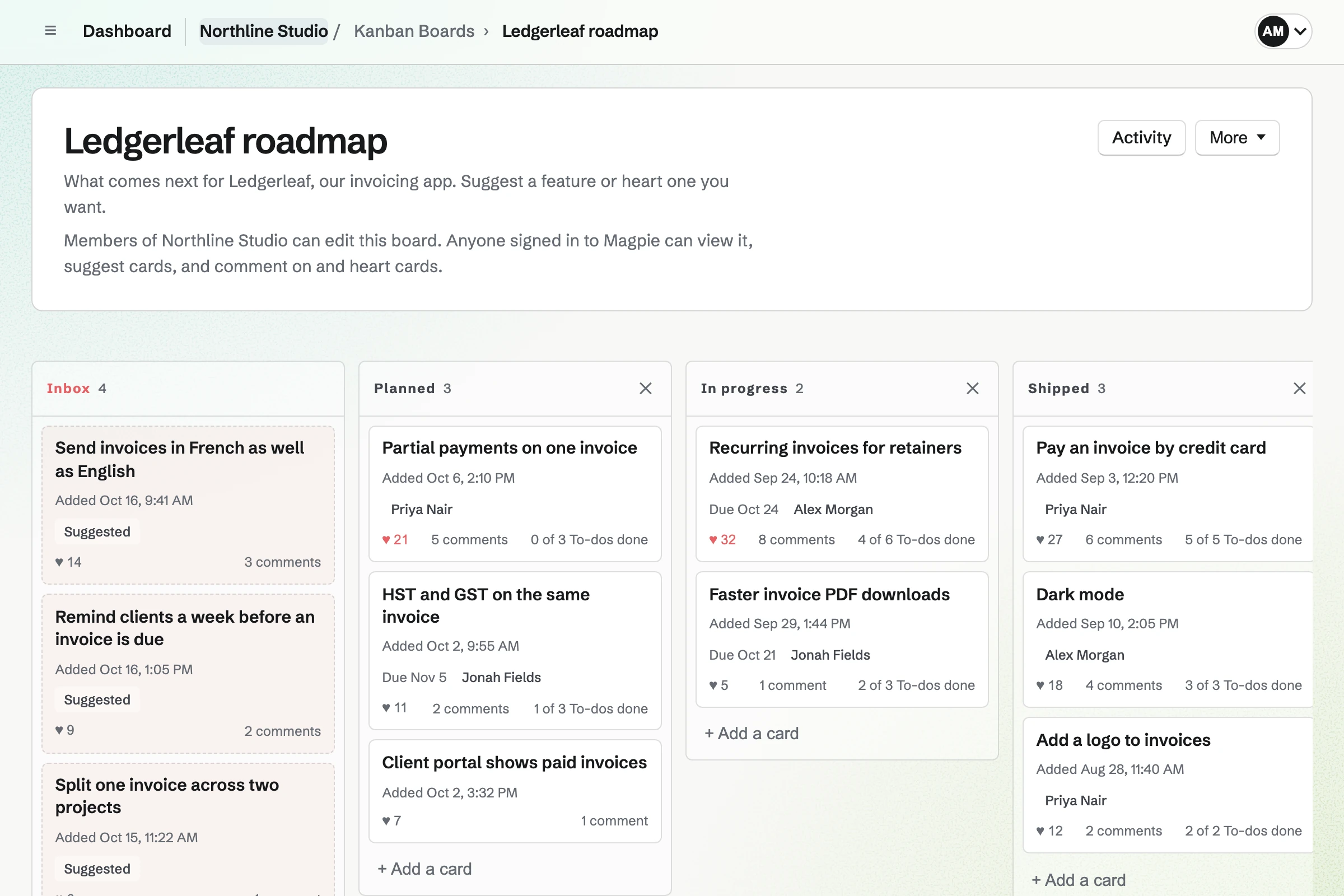View 1 comment on Client portal card
Viewport: 1344px width, 896px height.
click(x=614, y=820)
